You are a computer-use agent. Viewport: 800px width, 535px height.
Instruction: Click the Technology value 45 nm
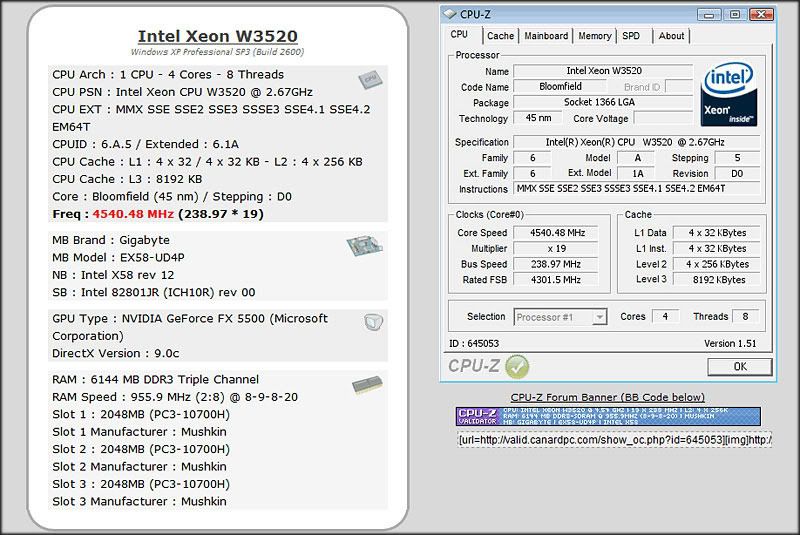click(538, 118)
